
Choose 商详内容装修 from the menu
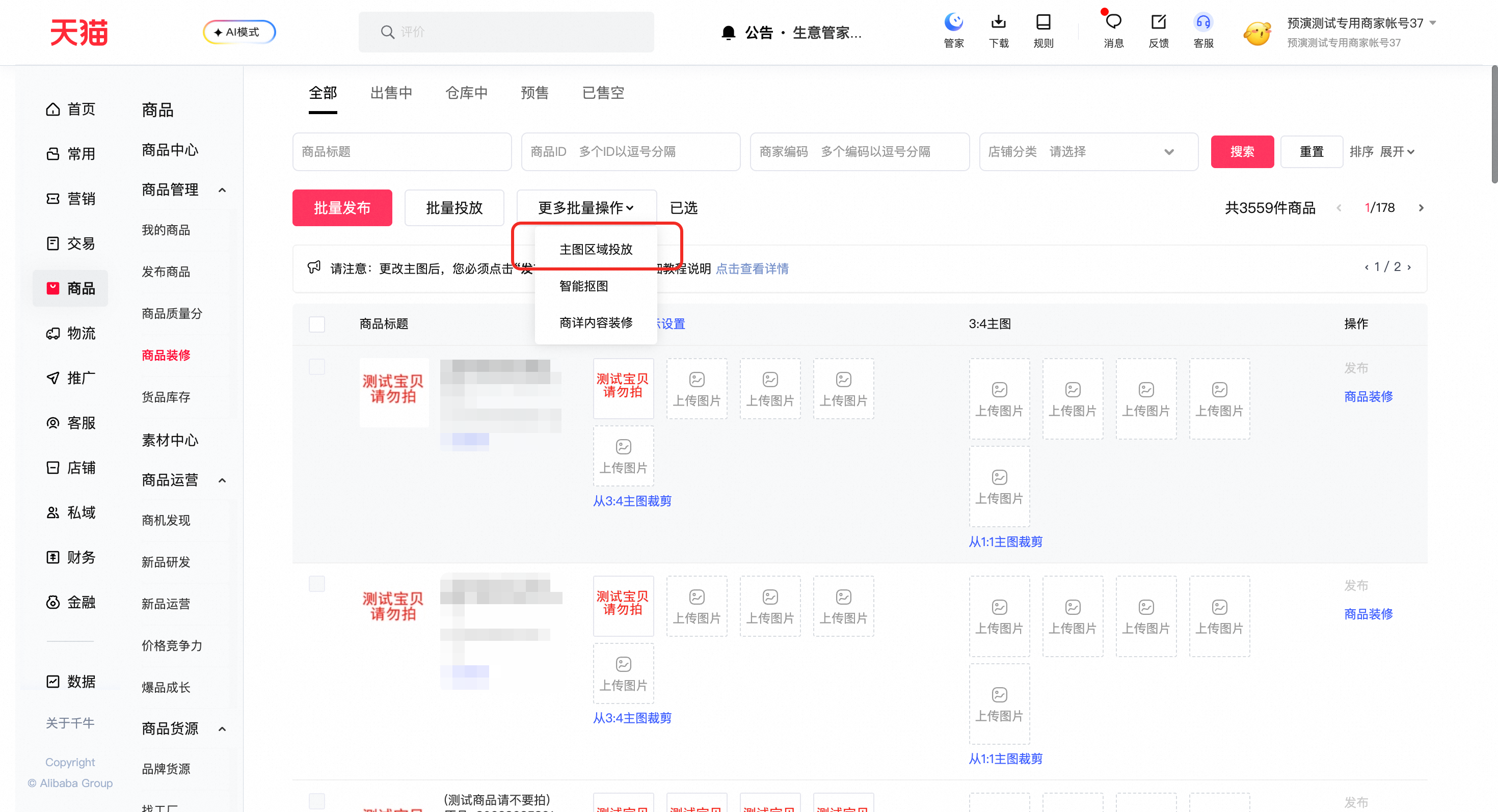tap(596, 322)
